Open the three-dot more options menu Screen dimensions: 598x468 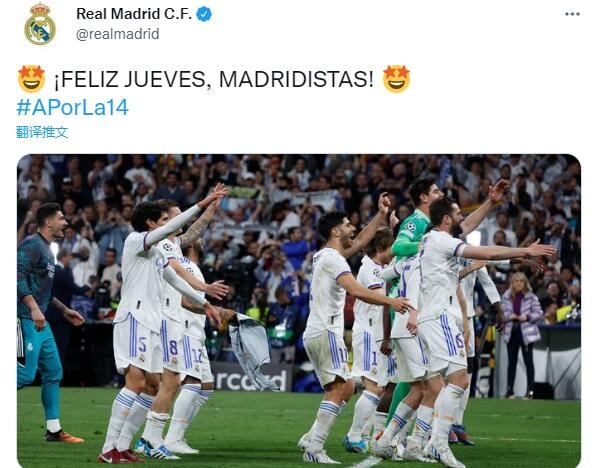[572, 14]
